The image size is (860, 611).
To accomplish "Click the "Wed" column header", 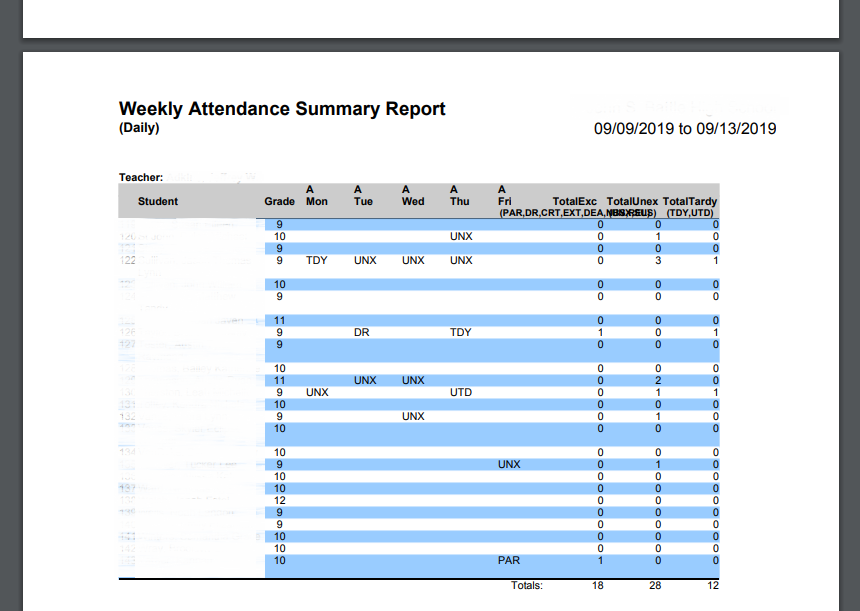I will click(413, 201).
